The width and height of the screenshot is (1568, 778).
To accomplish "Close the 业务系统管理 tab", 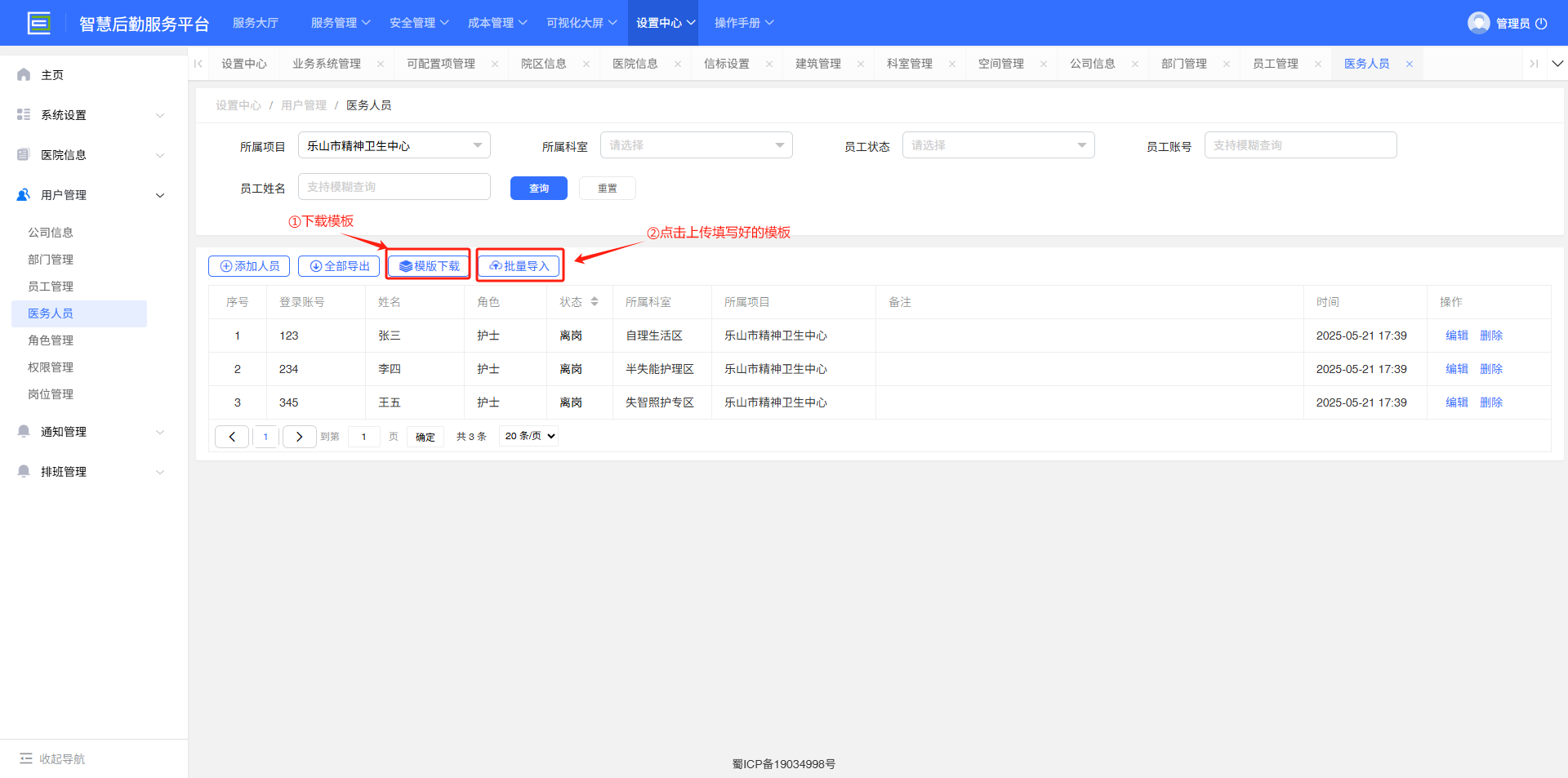I will [381, 64].
